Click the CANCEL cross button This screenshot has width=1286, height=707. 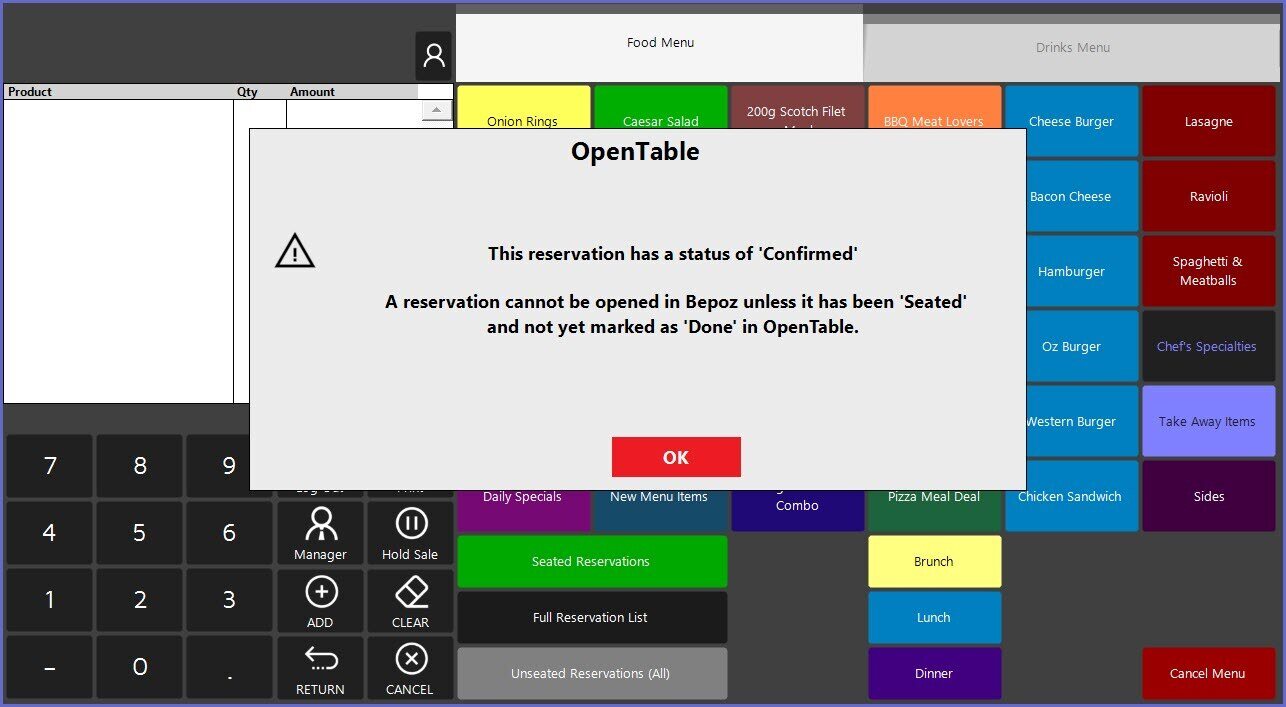pos(410,668)
